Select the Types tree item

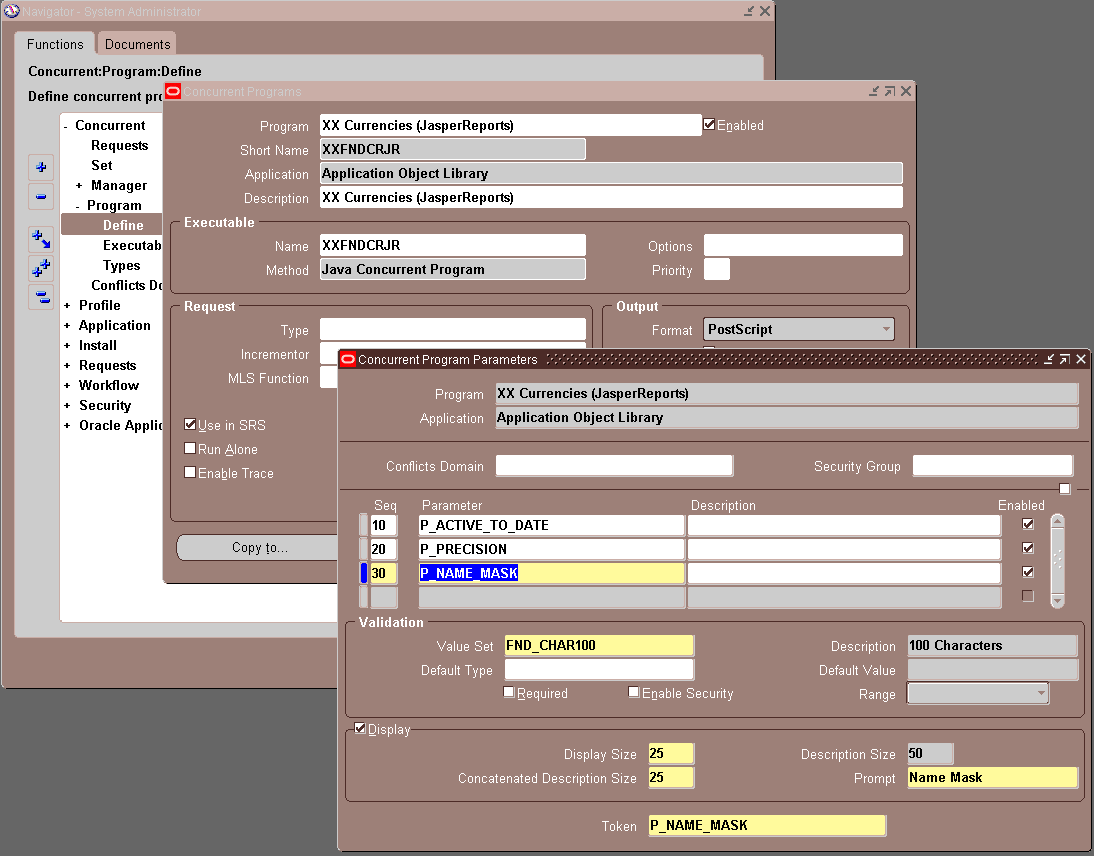121,266
